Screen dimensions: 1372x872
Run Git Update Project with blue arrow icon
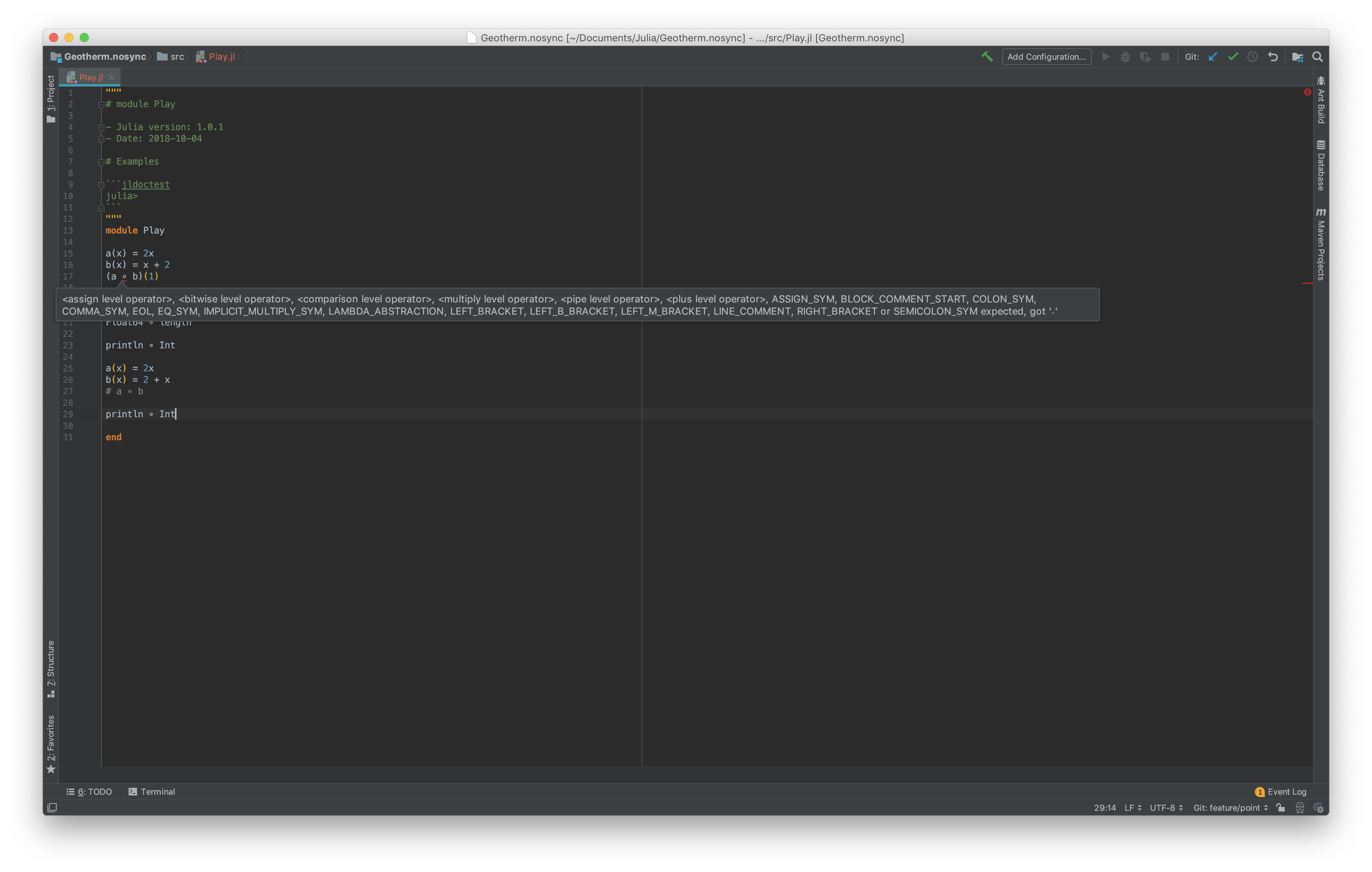tap(1212, 56)
